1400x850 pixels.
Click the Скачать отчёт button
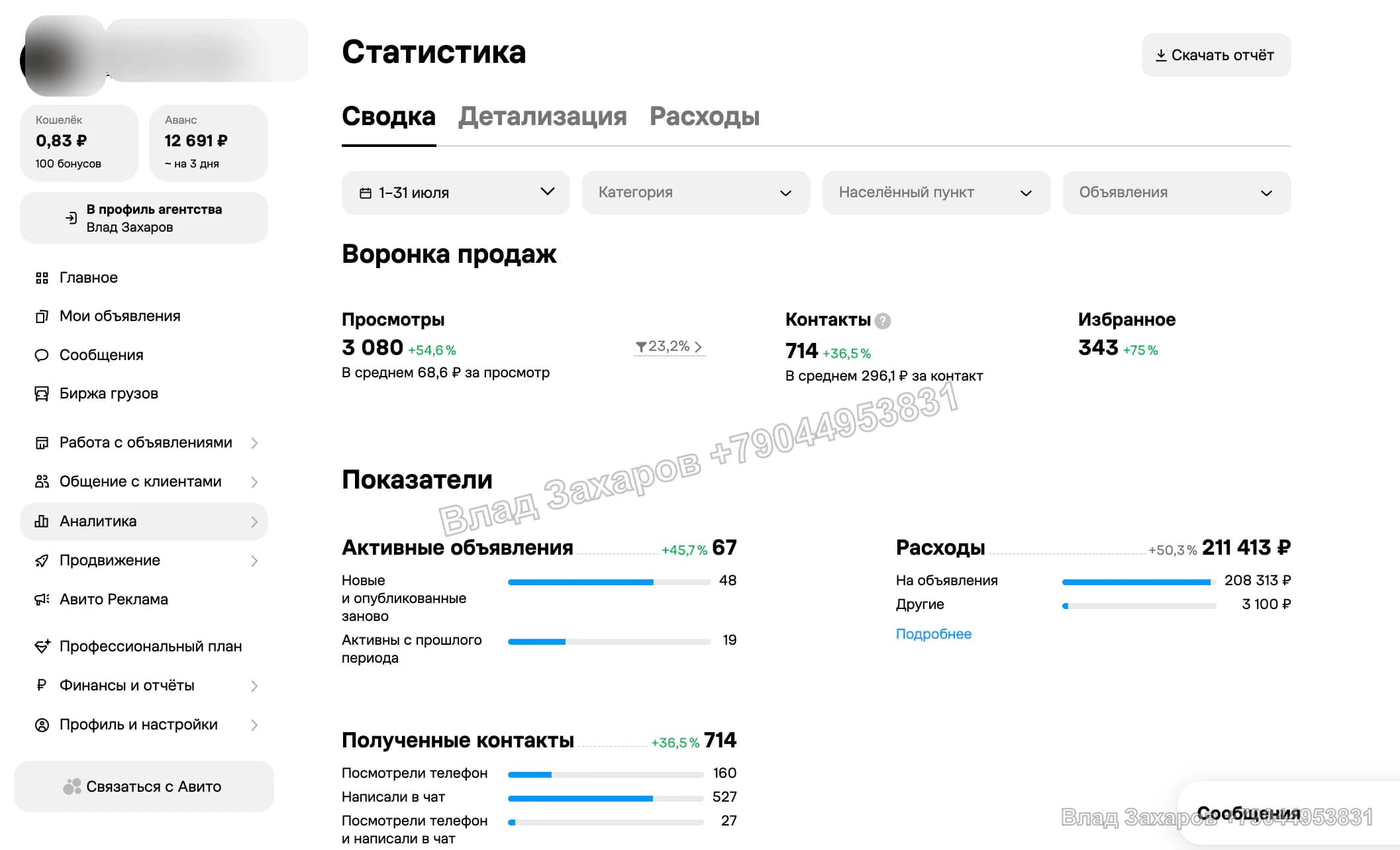1216,55
